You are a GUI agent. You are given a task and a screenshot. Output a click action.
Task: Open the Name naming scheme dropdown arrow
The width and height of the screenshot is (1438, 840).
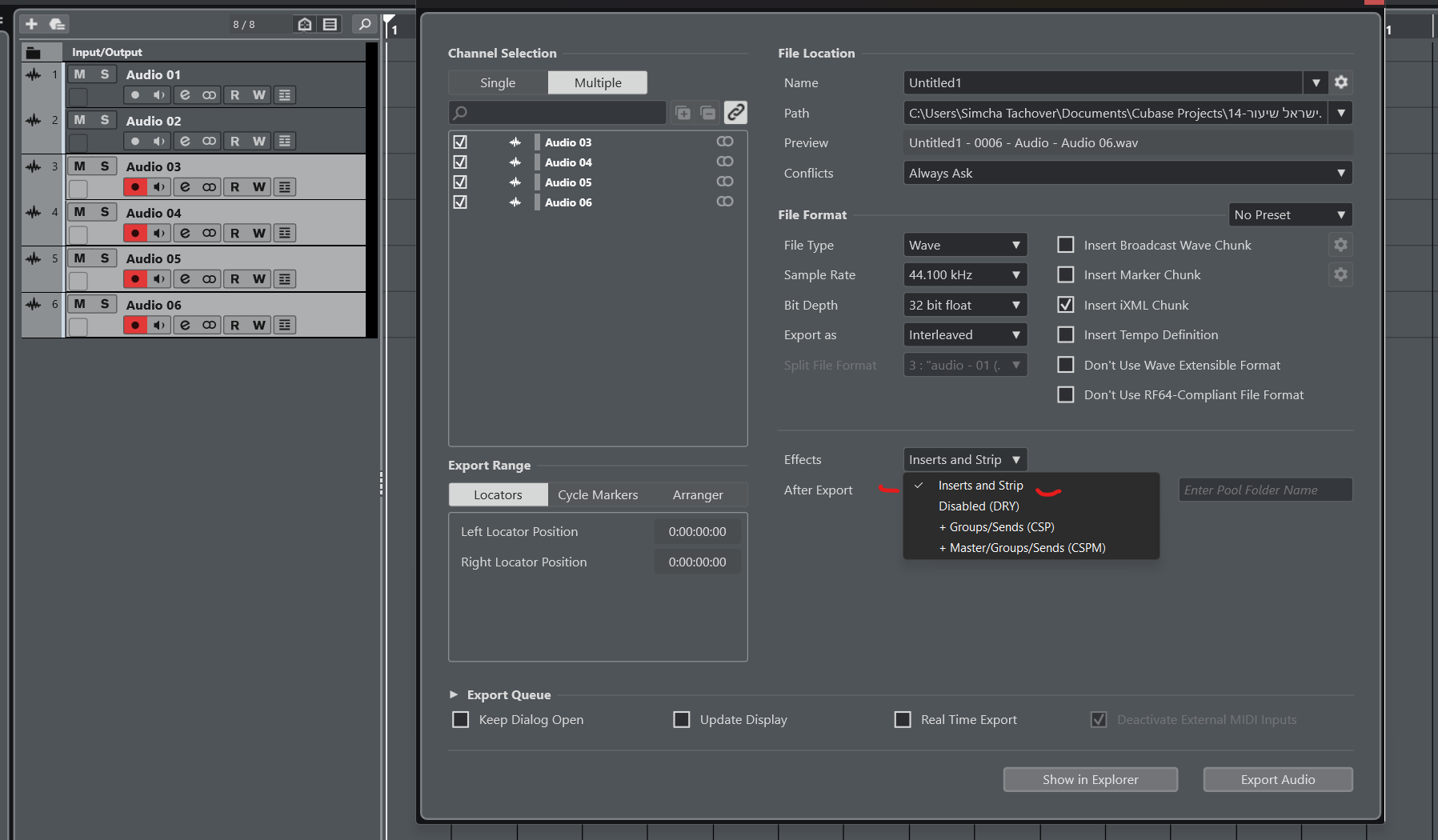1316,82
